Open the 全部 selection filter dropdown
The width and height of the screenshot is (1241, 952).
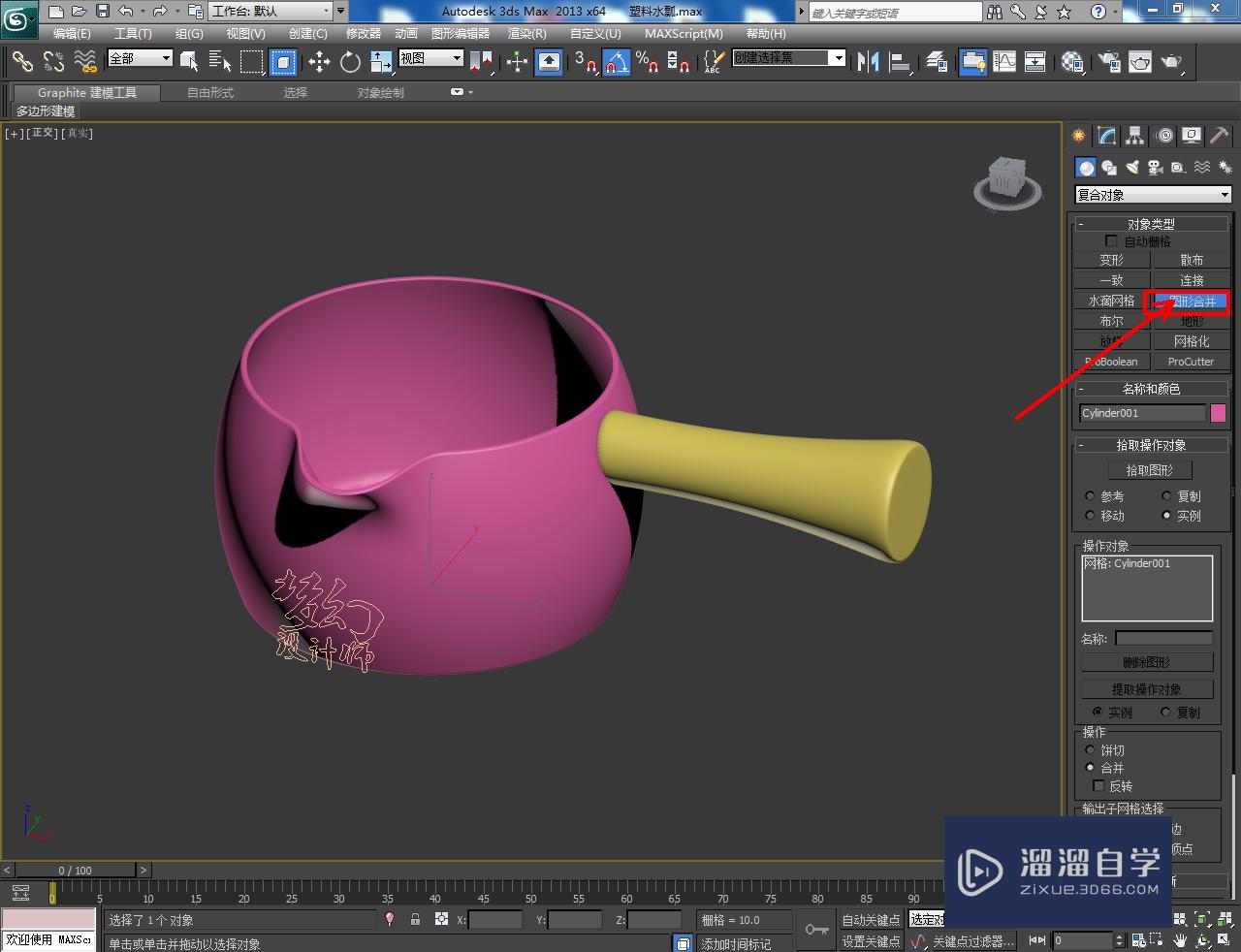tap(140, 58)
